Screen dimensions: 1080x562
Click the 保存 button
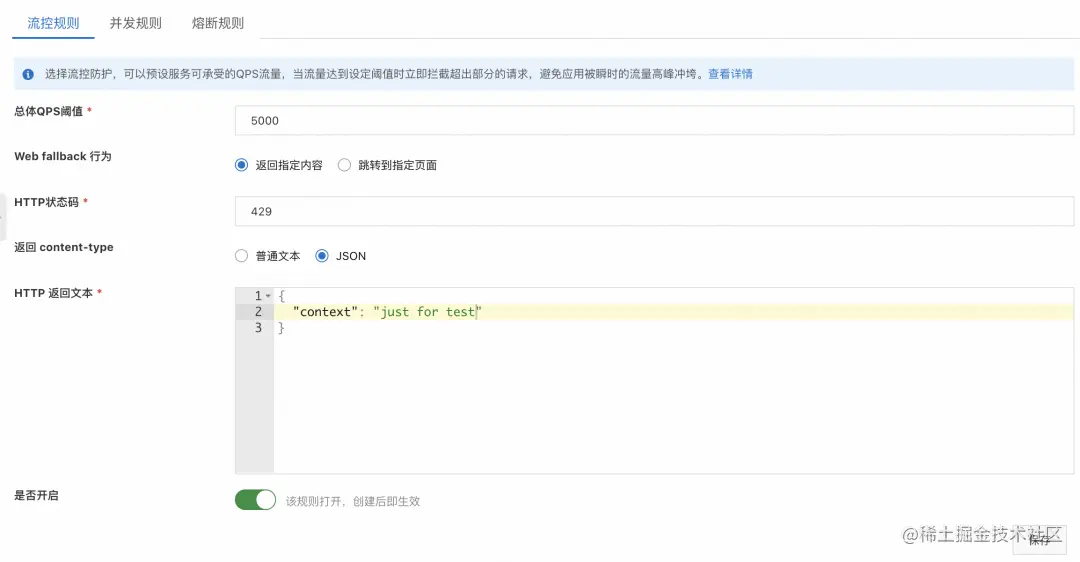(x=1039, y=540)
